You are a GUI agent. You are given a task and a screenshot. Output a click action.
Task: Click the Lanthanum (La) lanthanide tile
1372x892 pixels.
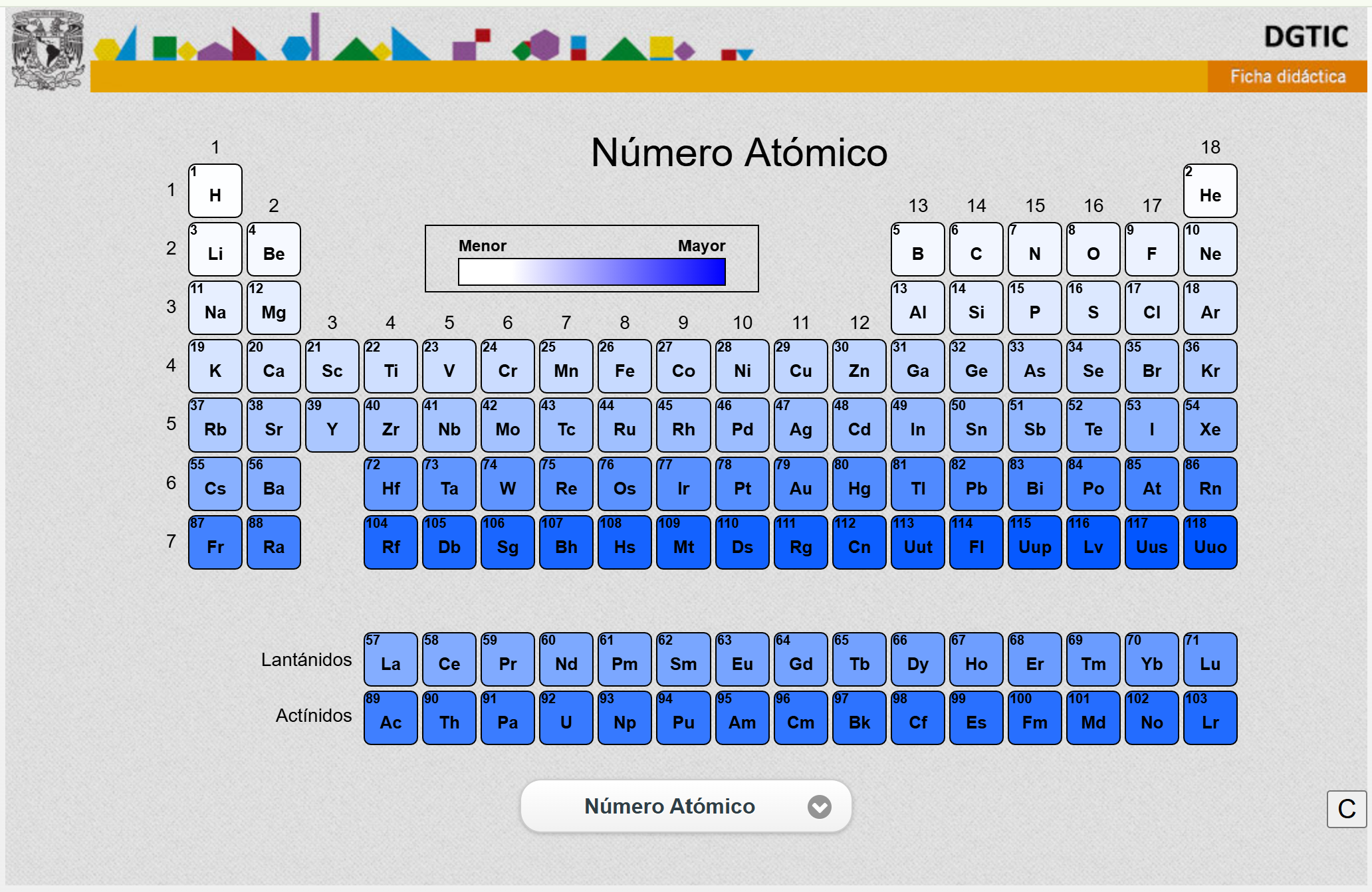pyautogui.click(x=390, y=659)
